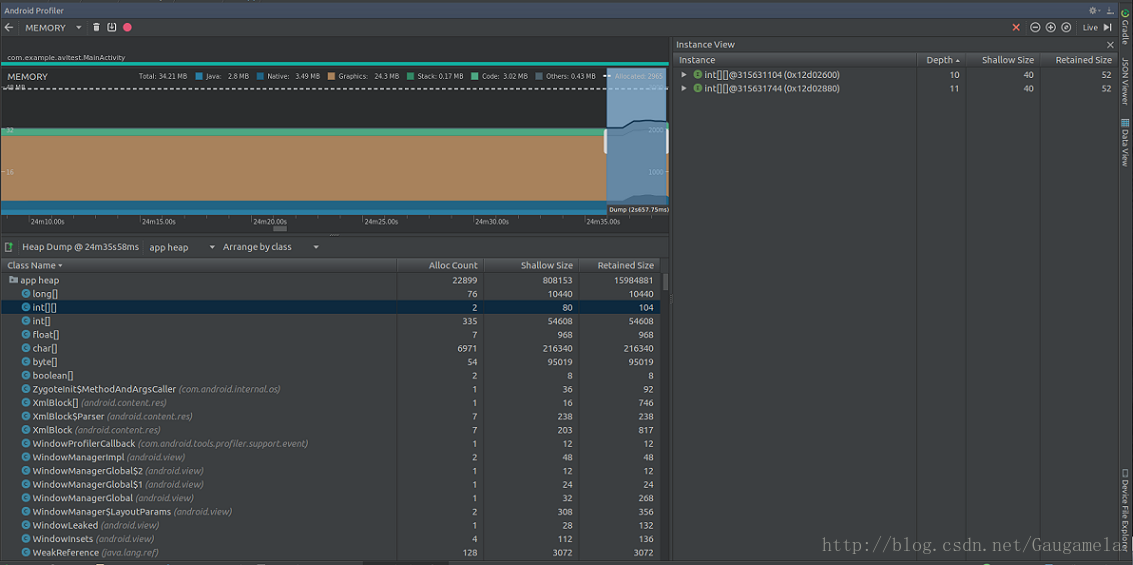Open the Gradle side tab
1133x565 pixels.
pos(1125,30)
